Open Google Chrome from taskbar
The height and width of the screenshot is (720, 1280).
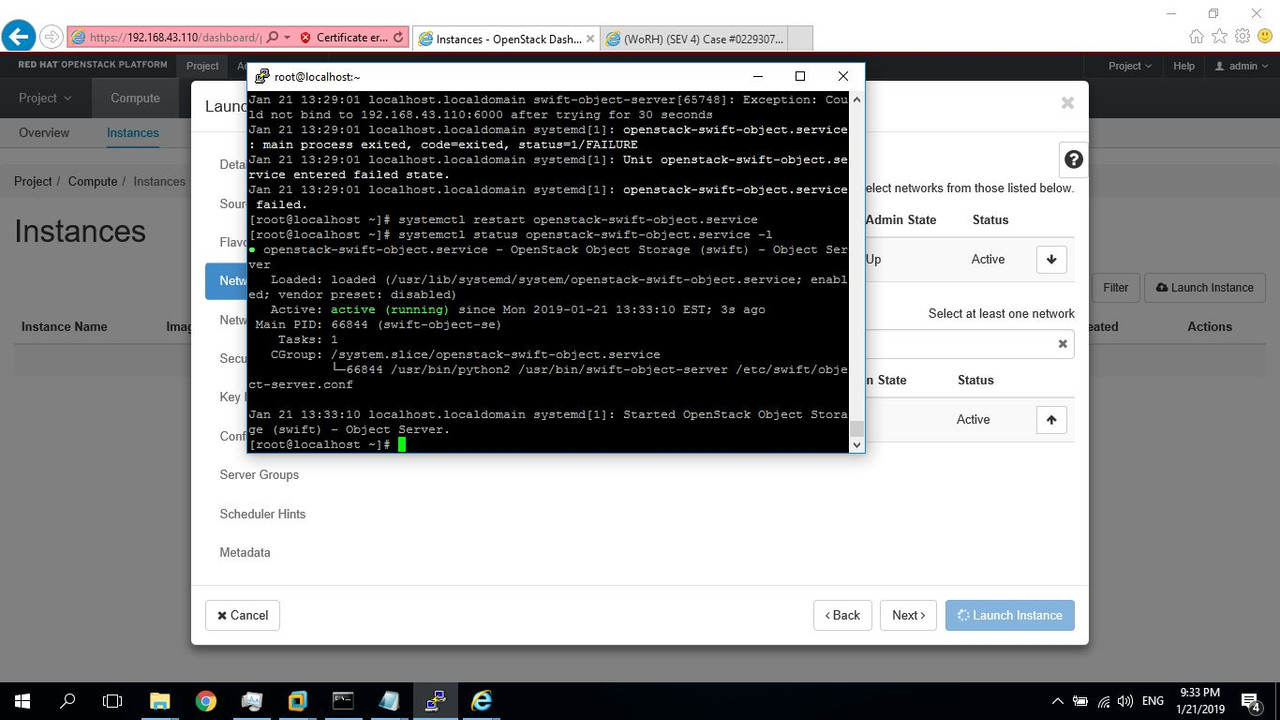(205, 701)
